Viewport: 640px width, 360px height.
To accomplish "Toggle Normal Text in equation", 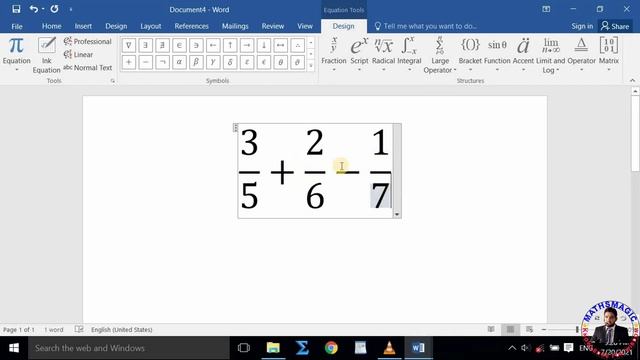I will tap(88, 68).
